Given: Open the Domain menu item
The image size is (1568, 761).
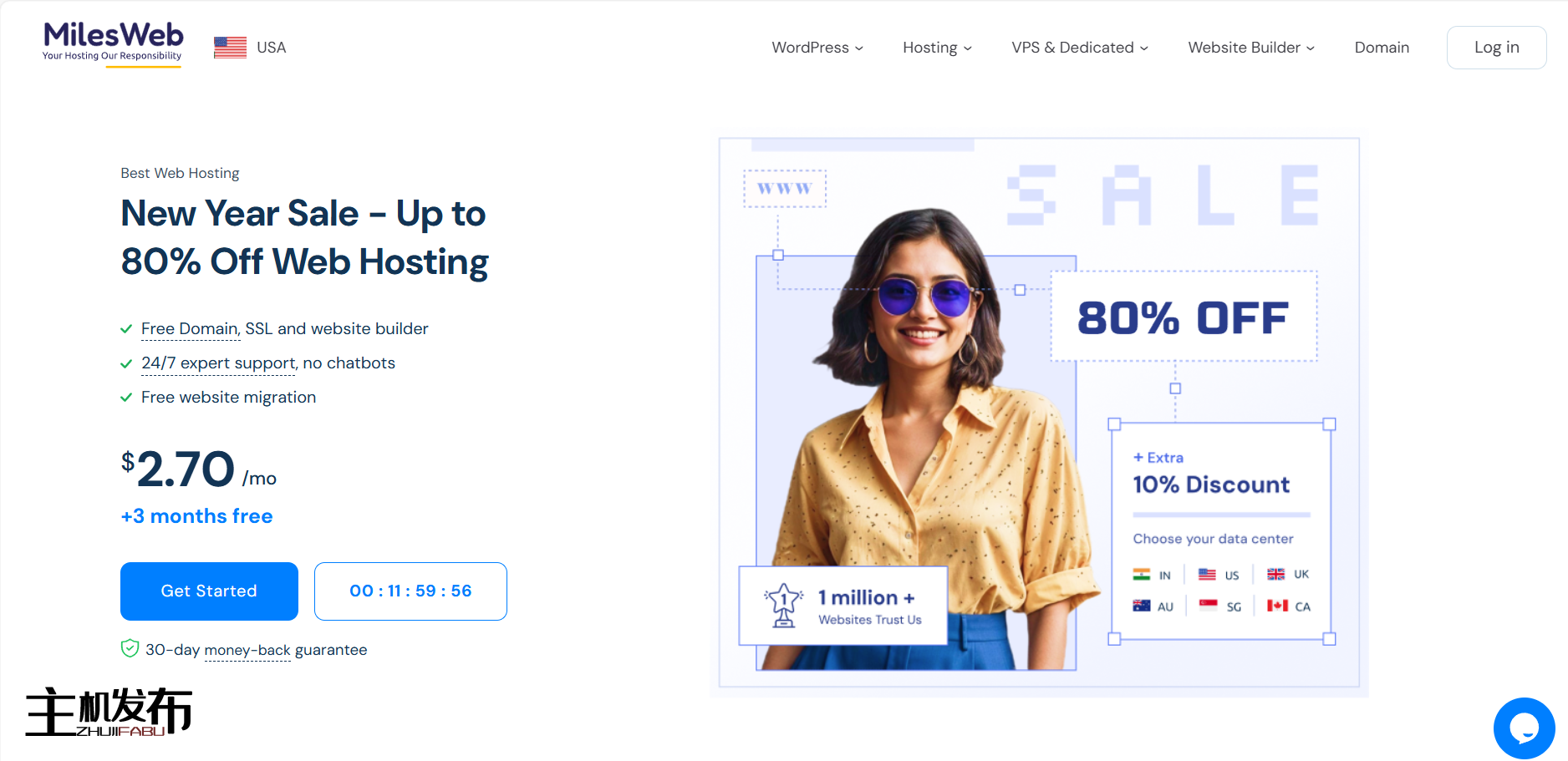Looking at the screenshot, I should (1382, 48).
